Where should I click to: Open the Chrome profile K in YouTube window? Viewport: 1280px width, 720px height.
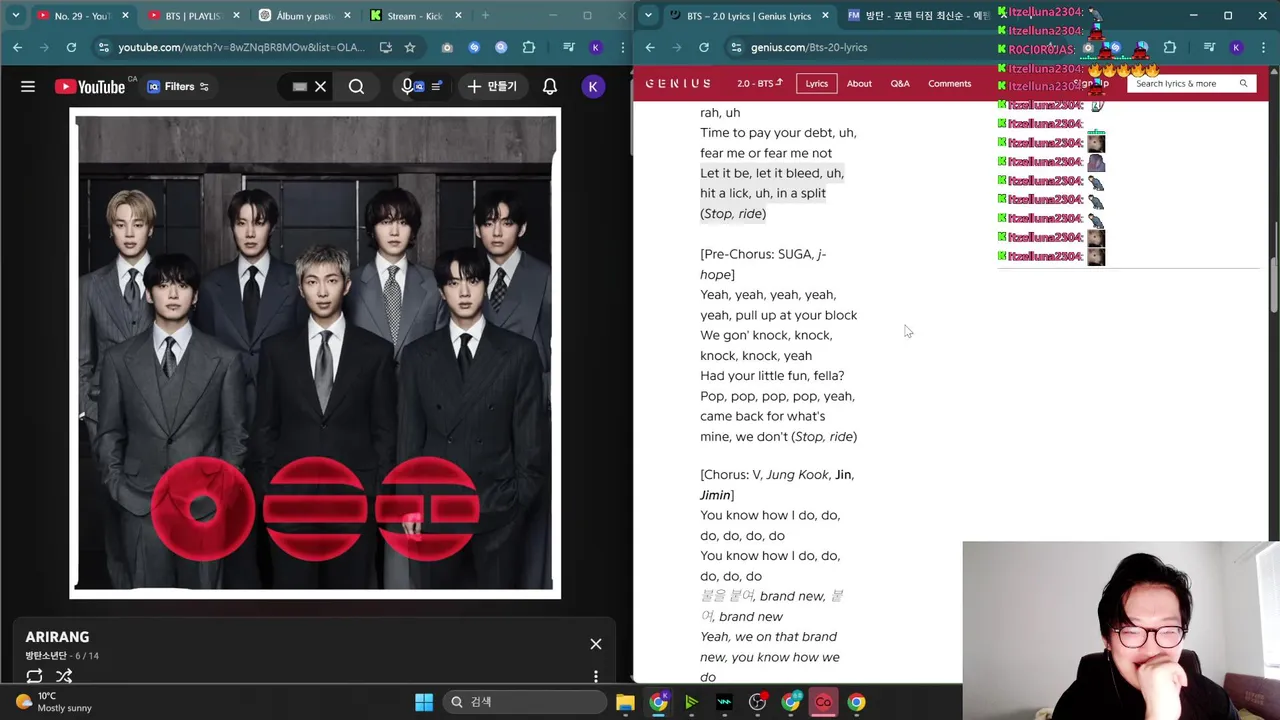coord(596,47)
